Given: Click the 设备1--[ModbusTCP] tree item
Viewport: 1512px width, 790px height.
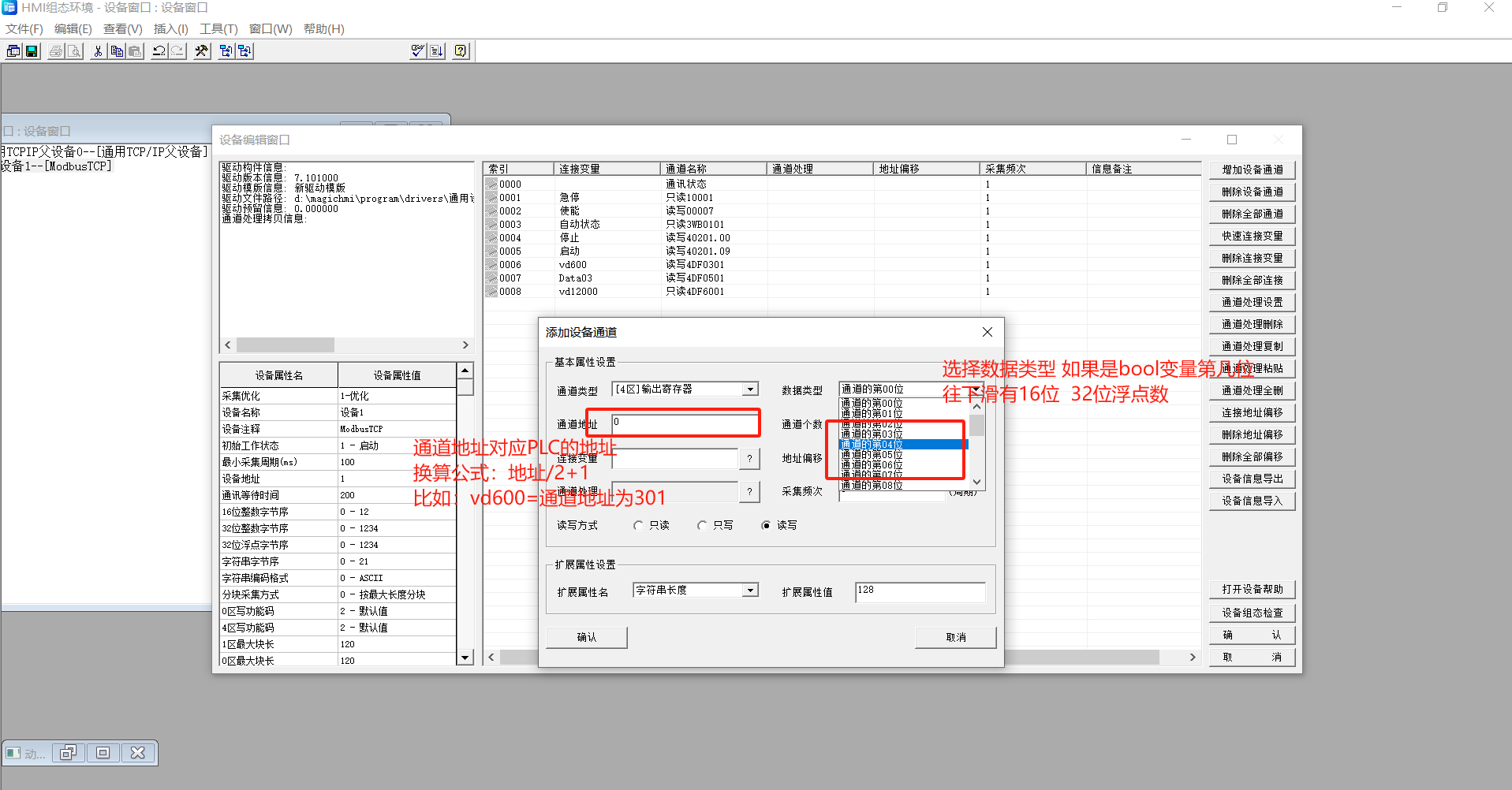Looking at the screenshot, I should pos(57,166).
